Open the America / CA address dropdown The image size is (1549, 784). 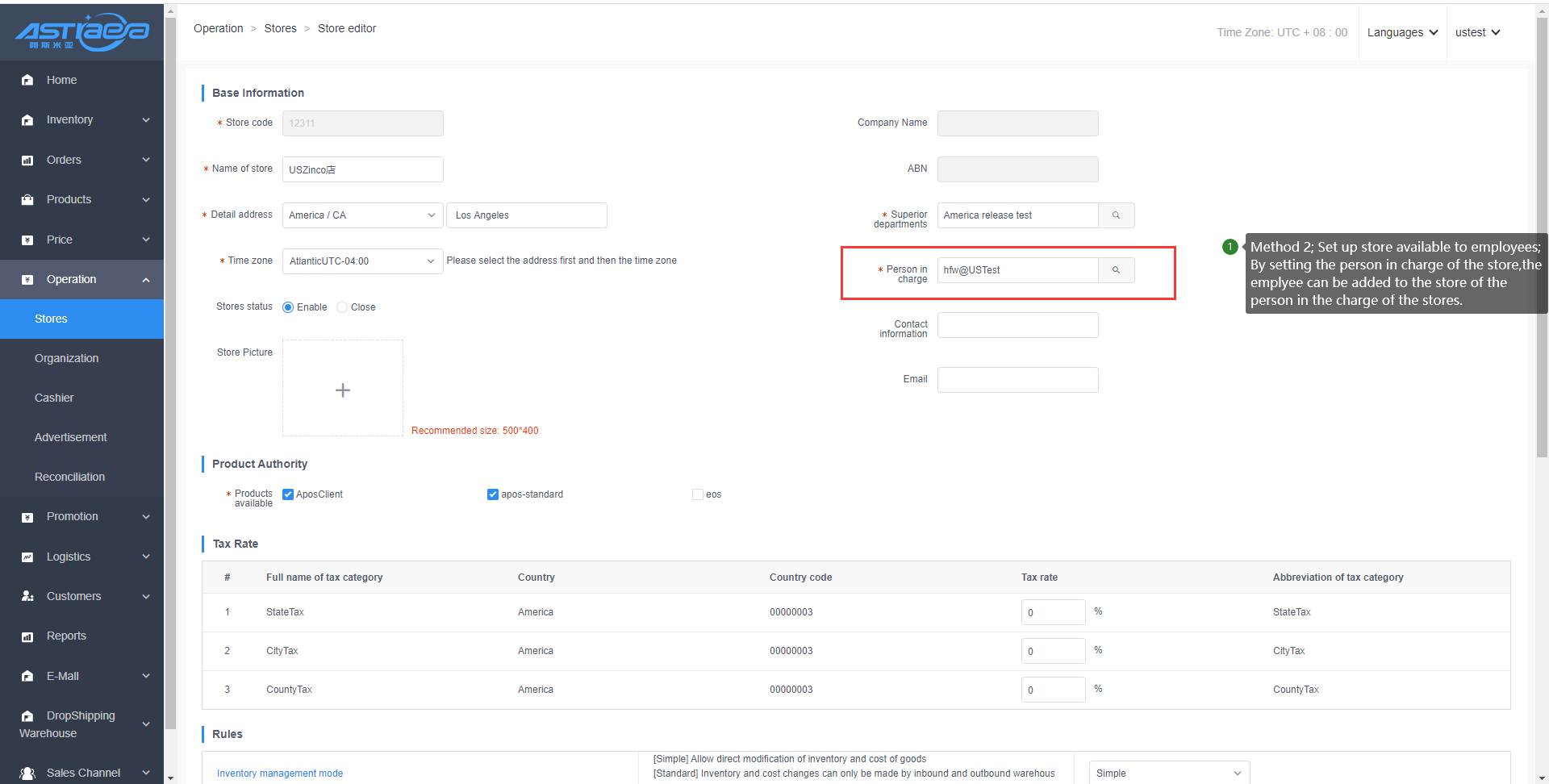click(x=362, y=215)
